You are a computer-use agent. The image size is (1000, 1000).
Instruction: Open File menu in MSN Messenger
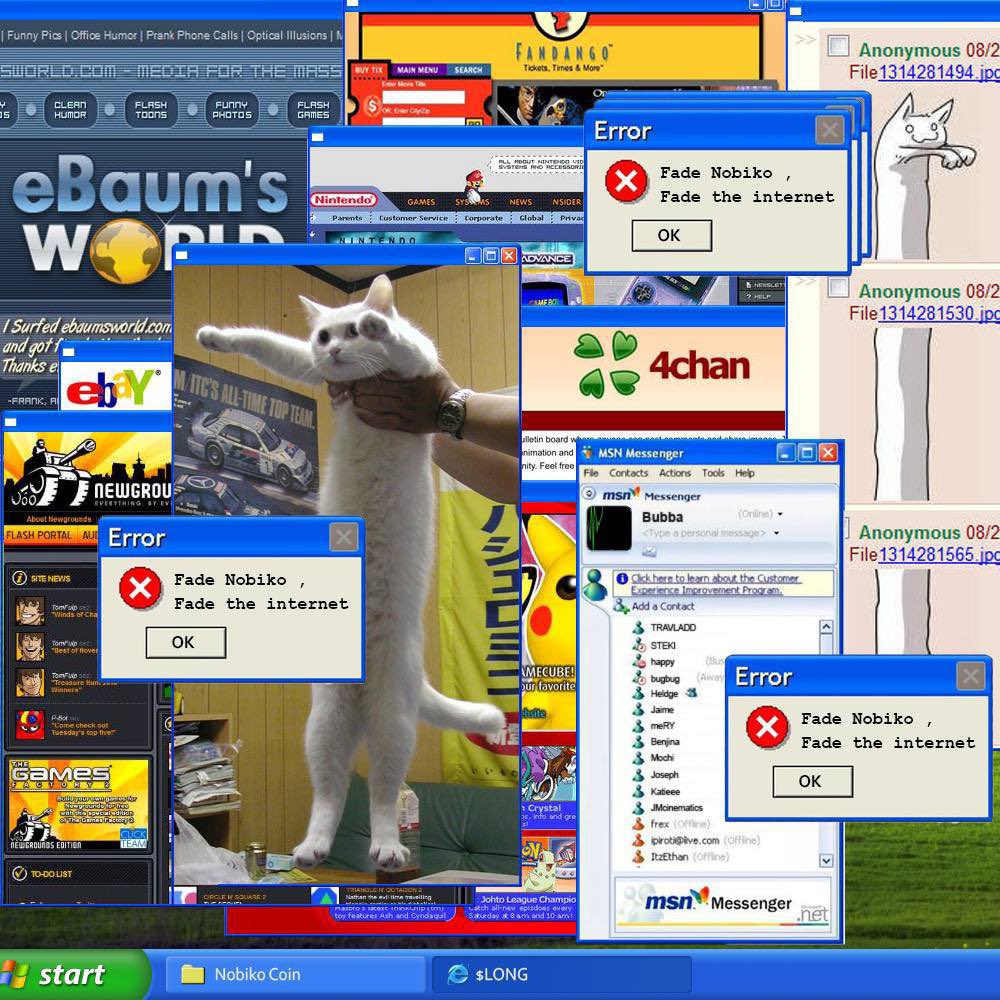pyautogui.click(x=591, y=473)
